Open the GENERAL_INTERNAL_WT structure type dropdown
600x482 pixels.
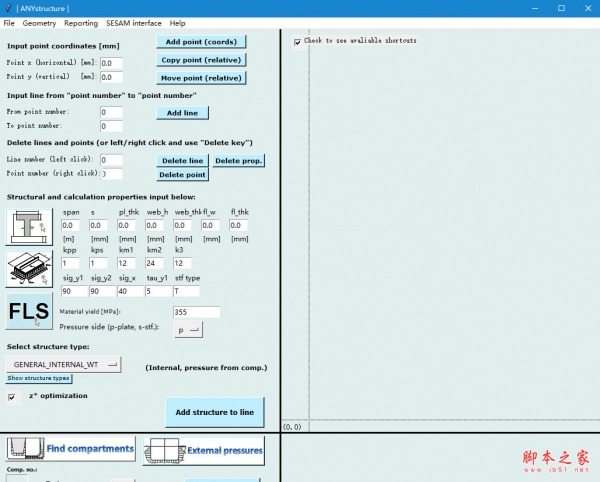64,365
